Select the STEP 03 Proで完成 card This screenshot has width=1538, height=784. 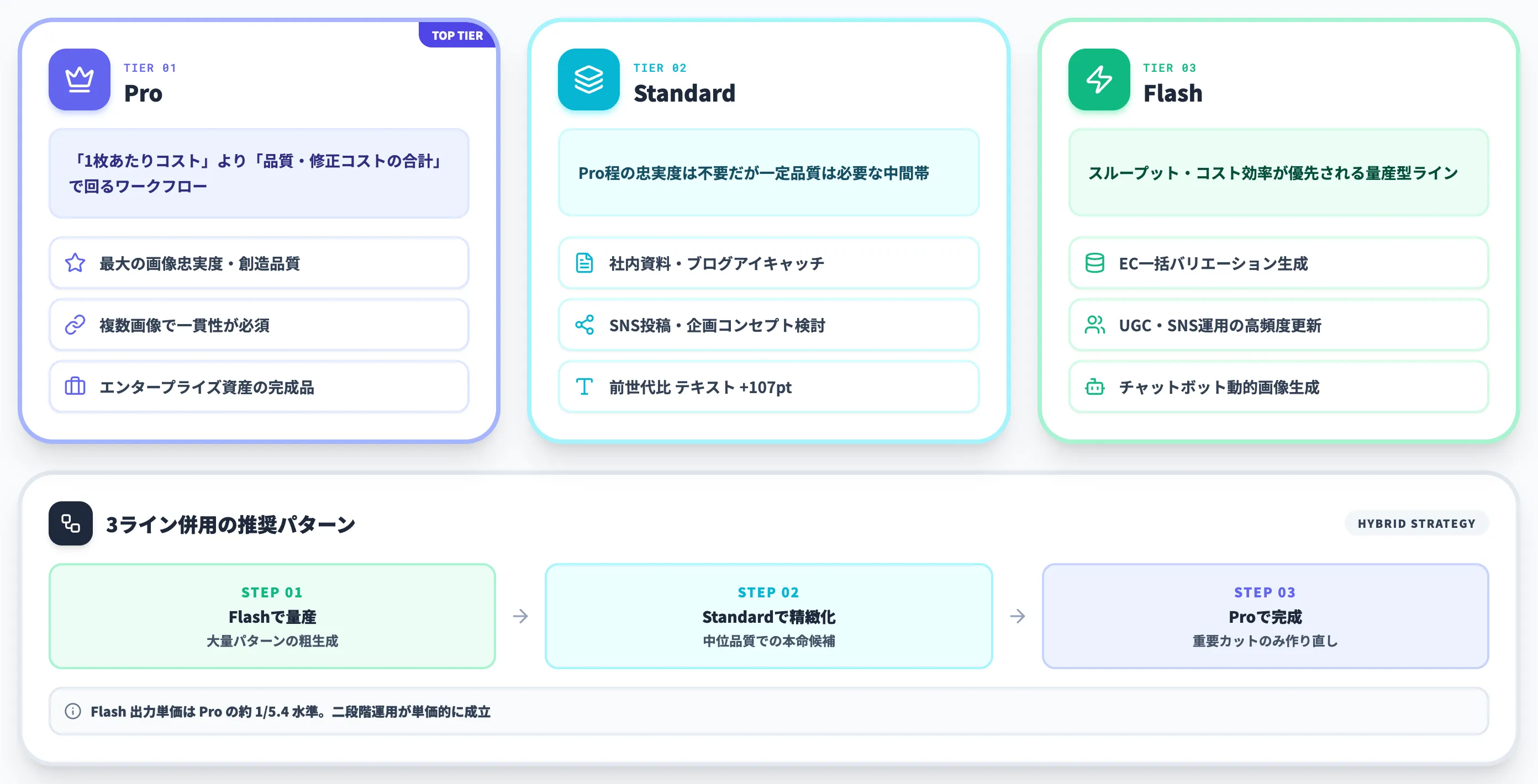tap(1265, 616)
